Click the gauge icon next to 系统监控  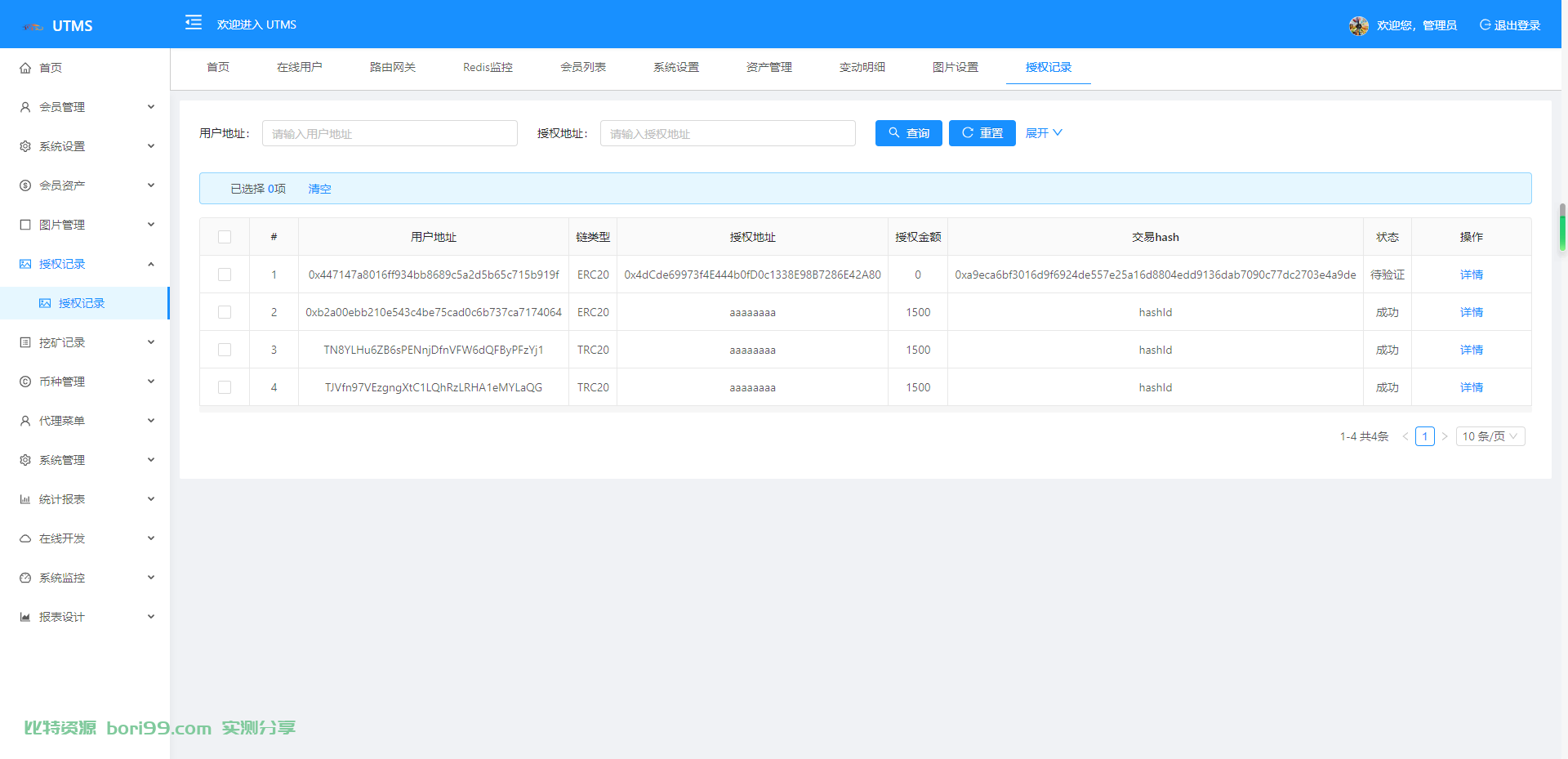[x=25, y=578]
